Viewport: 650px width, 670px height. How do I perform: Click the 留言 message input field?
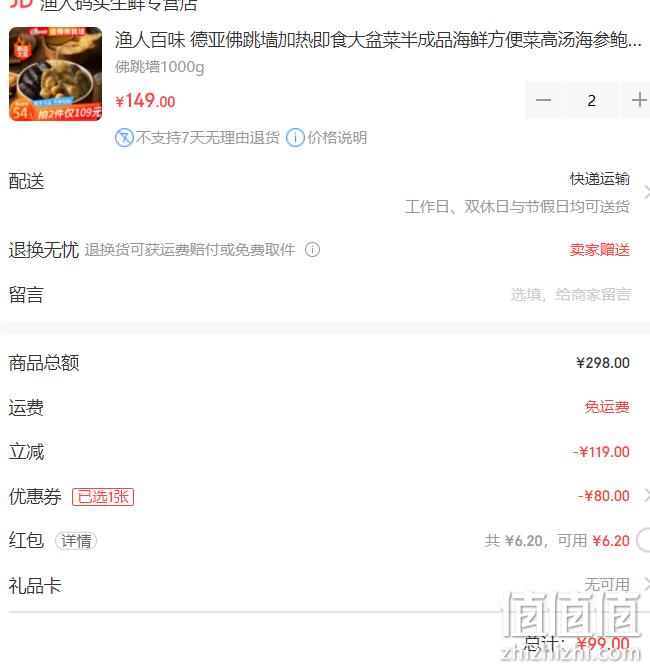click(570, 294)
